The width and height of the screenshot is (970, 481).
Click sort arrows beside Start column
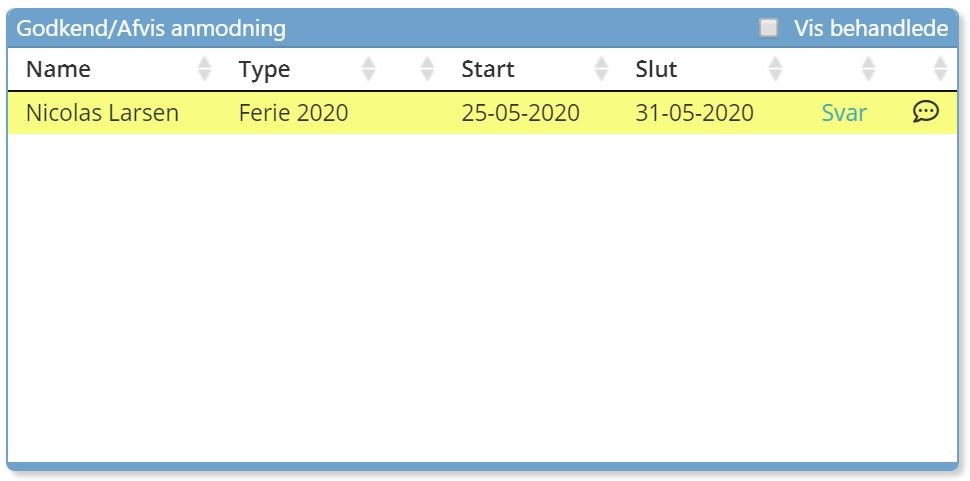601,69
